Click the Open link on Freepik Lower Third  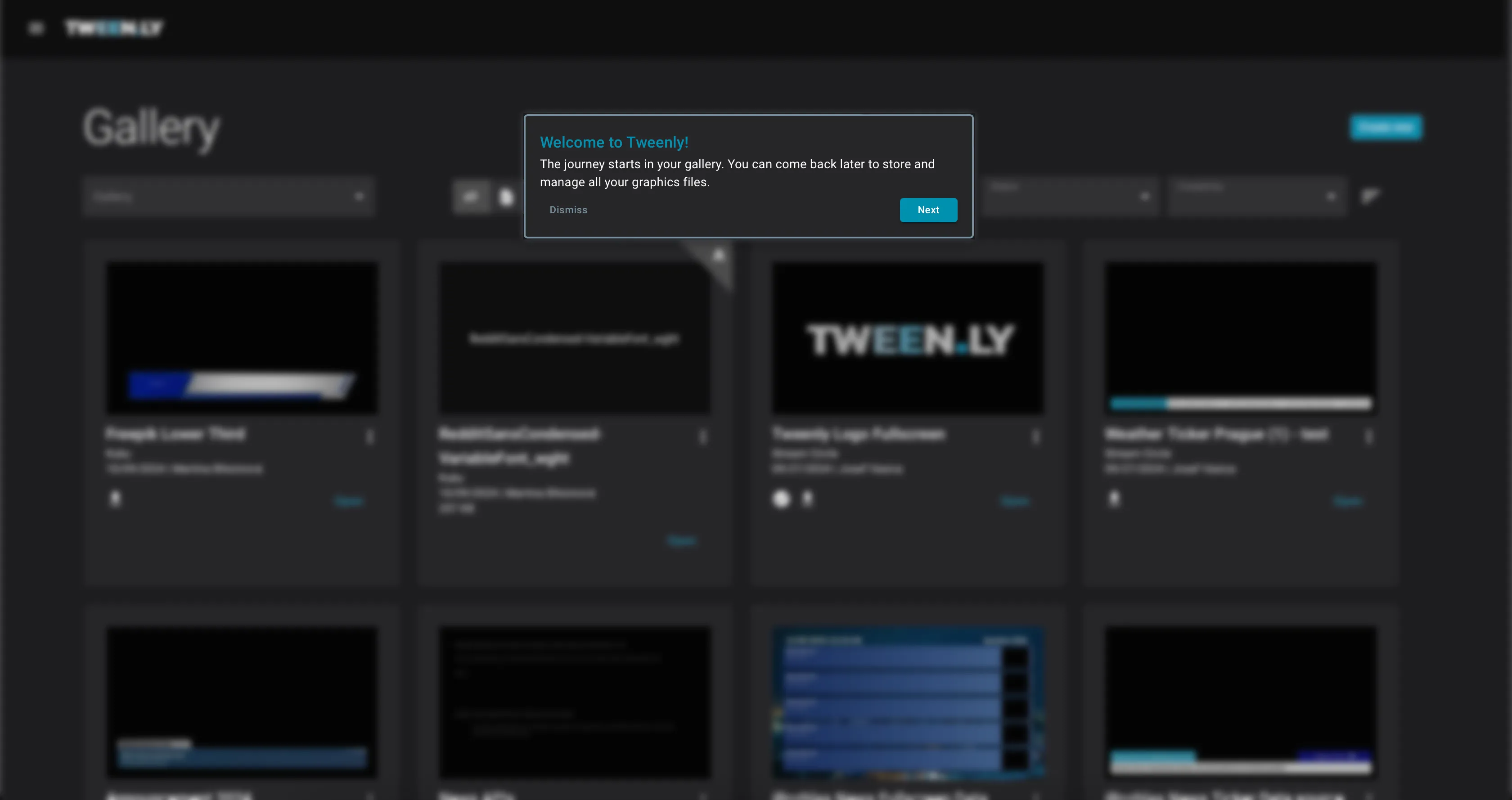(349, 501)
